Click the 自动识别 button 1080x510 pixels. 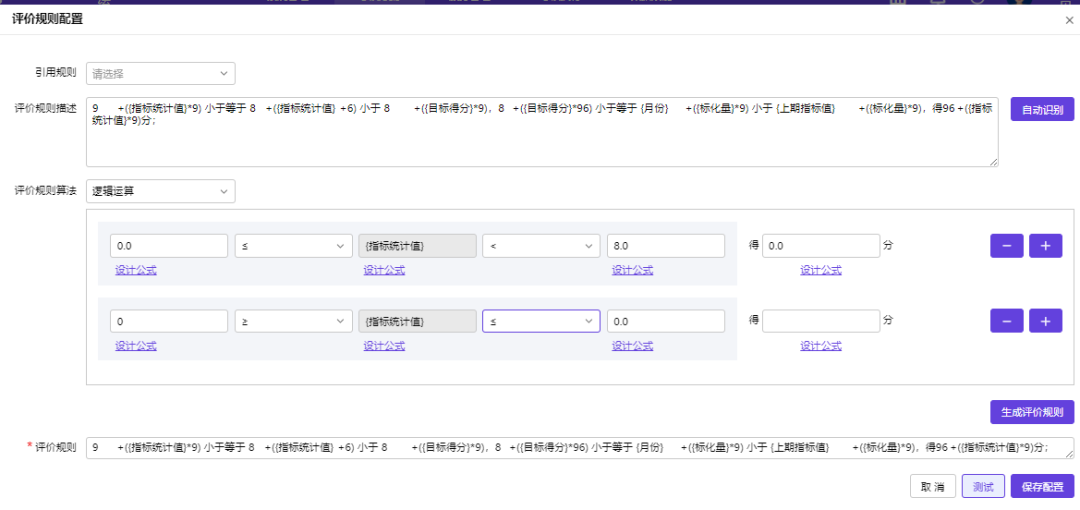(1042, 109)
